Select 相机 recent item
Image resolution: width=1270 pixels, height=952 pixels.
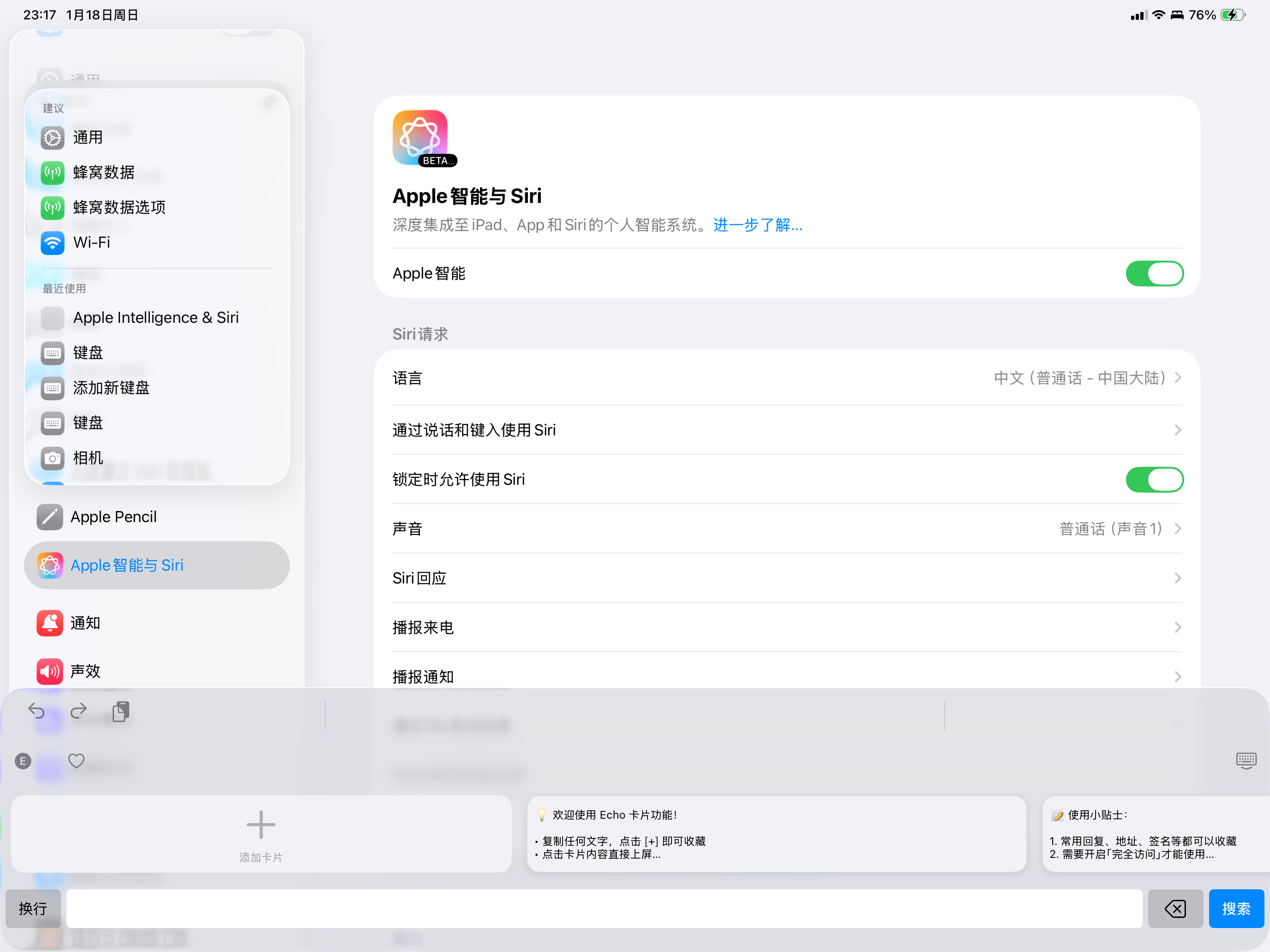(157, 458)
